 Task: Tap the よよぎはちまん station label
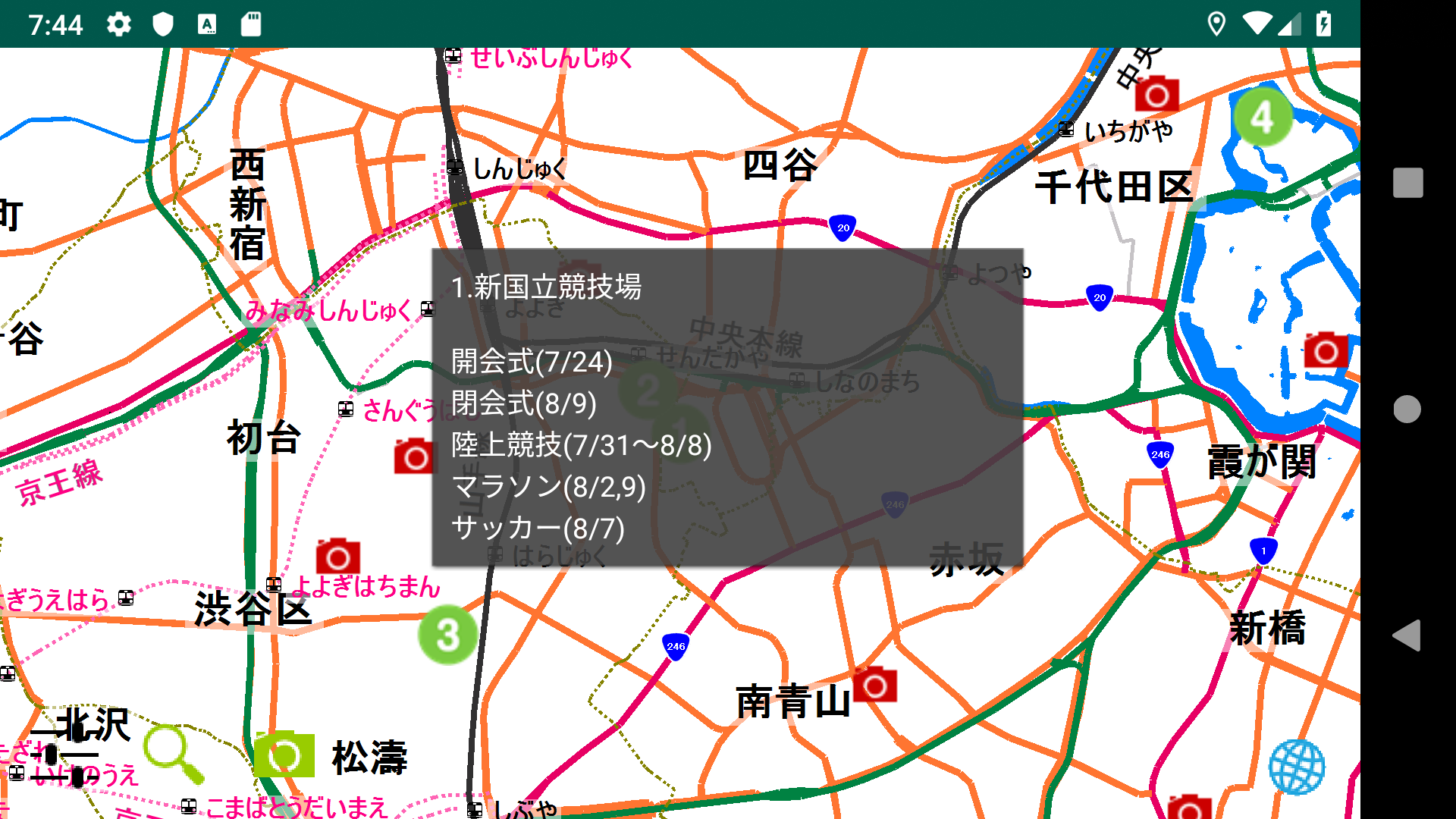click(x=366, y=585)
